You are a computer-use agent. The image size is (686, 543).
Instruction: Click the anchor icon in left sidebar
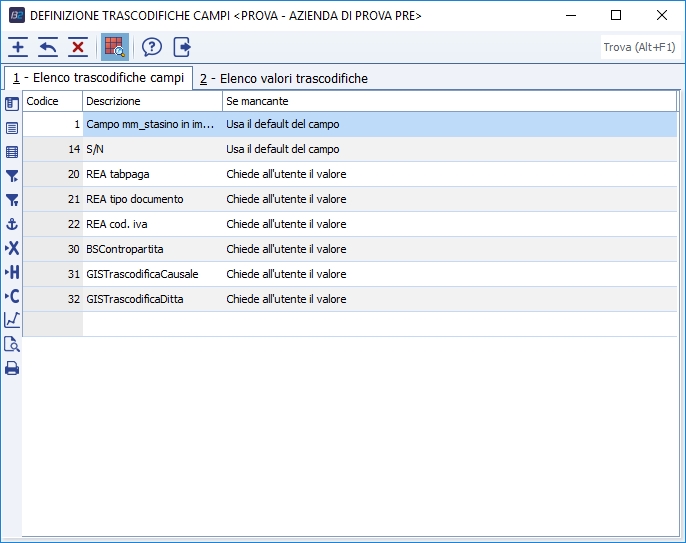pos(12,224)
